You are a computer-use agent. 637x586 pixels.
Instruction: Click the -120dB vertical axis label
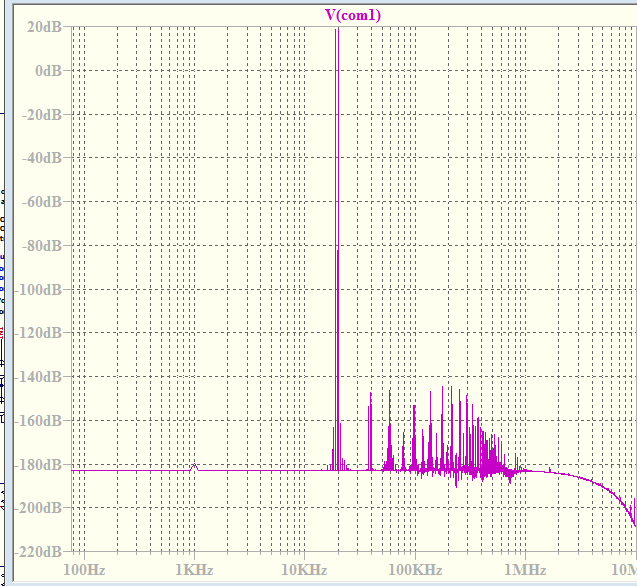(38, 333)
